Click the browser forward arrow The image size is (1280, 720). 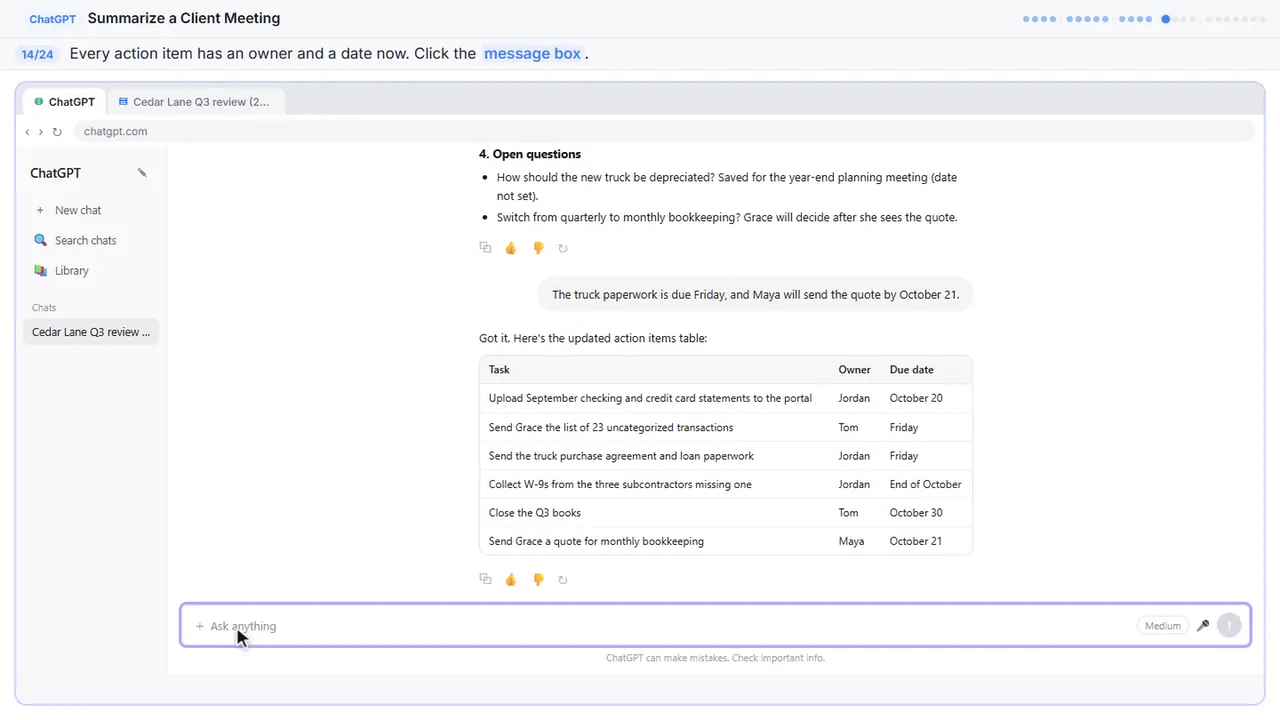point(41,131)
